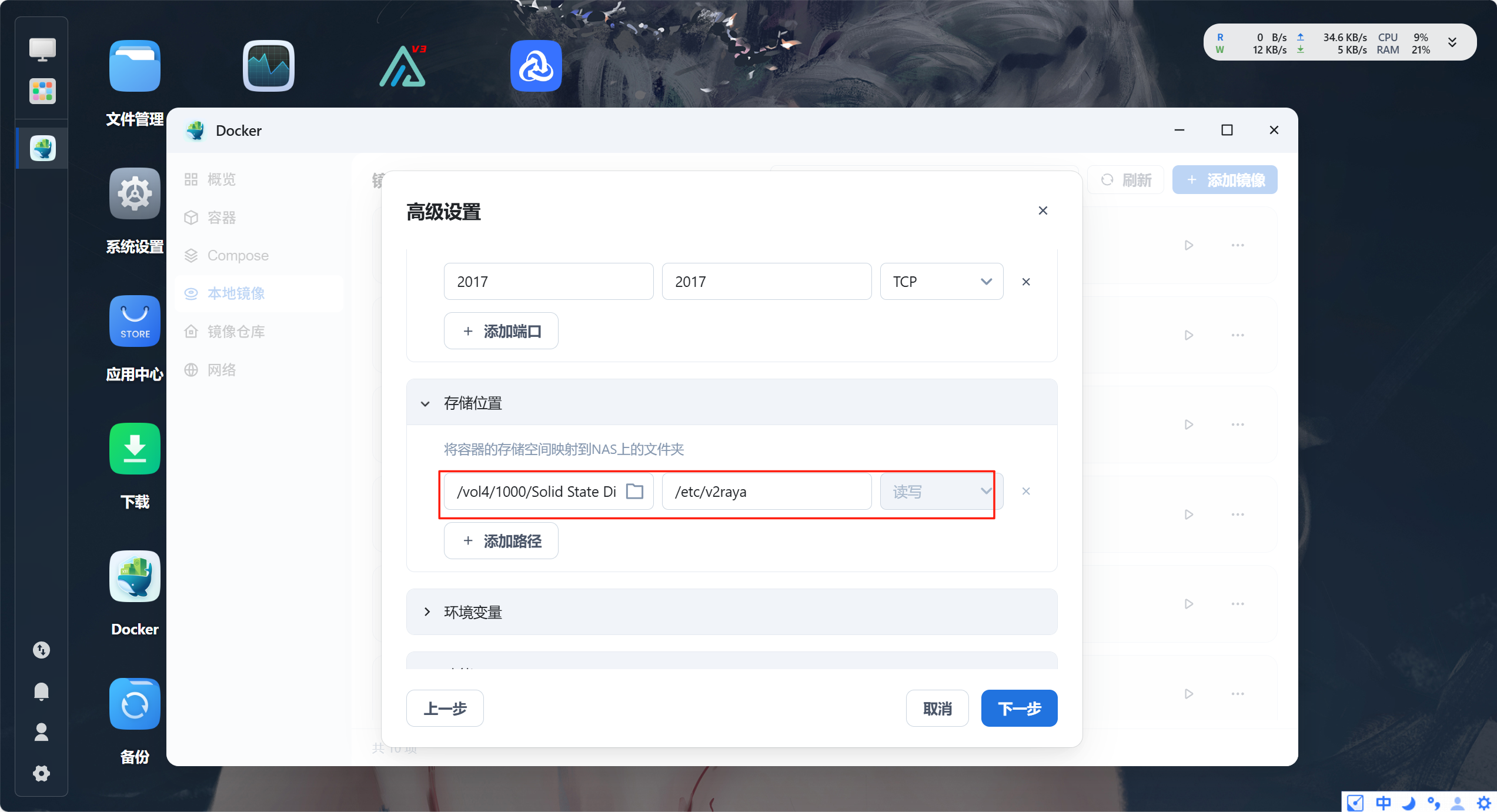This screenshot has height=812, width=1497.
Task: Launch the system monitor desktop app icon
Action: tap(269, 66)
